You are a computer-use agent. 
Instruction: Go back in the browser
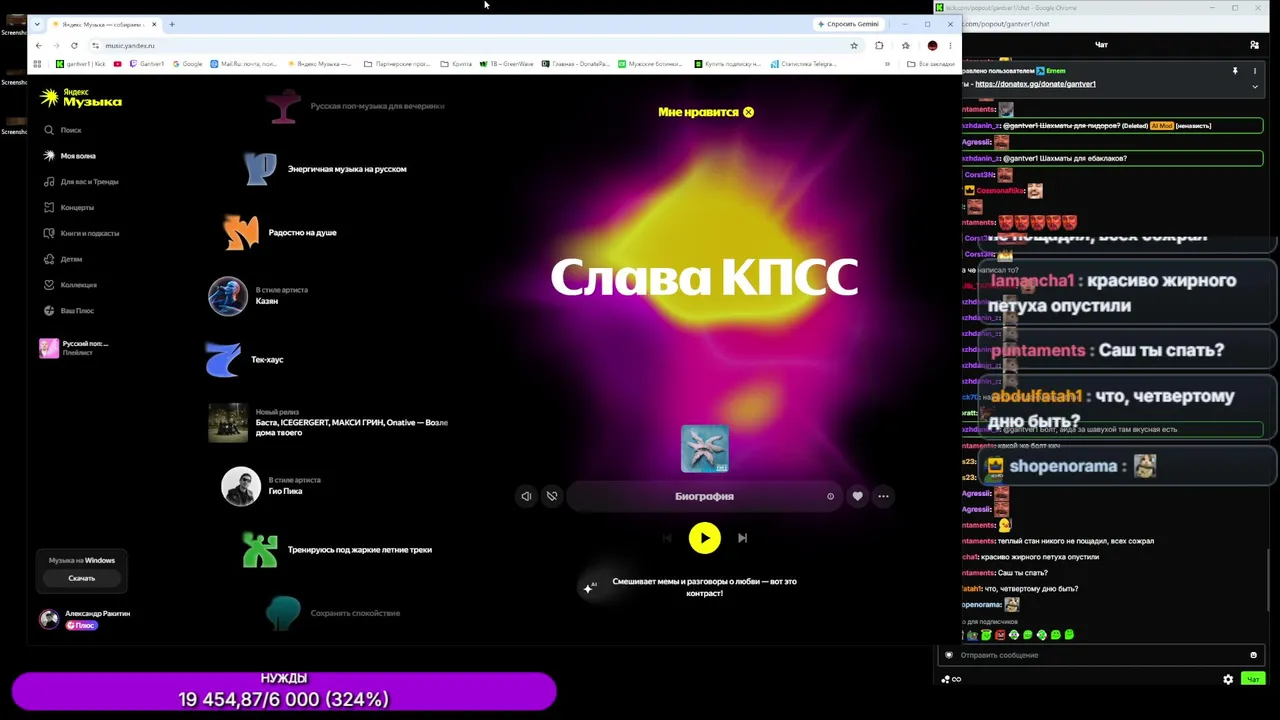(x=38, y=45)
